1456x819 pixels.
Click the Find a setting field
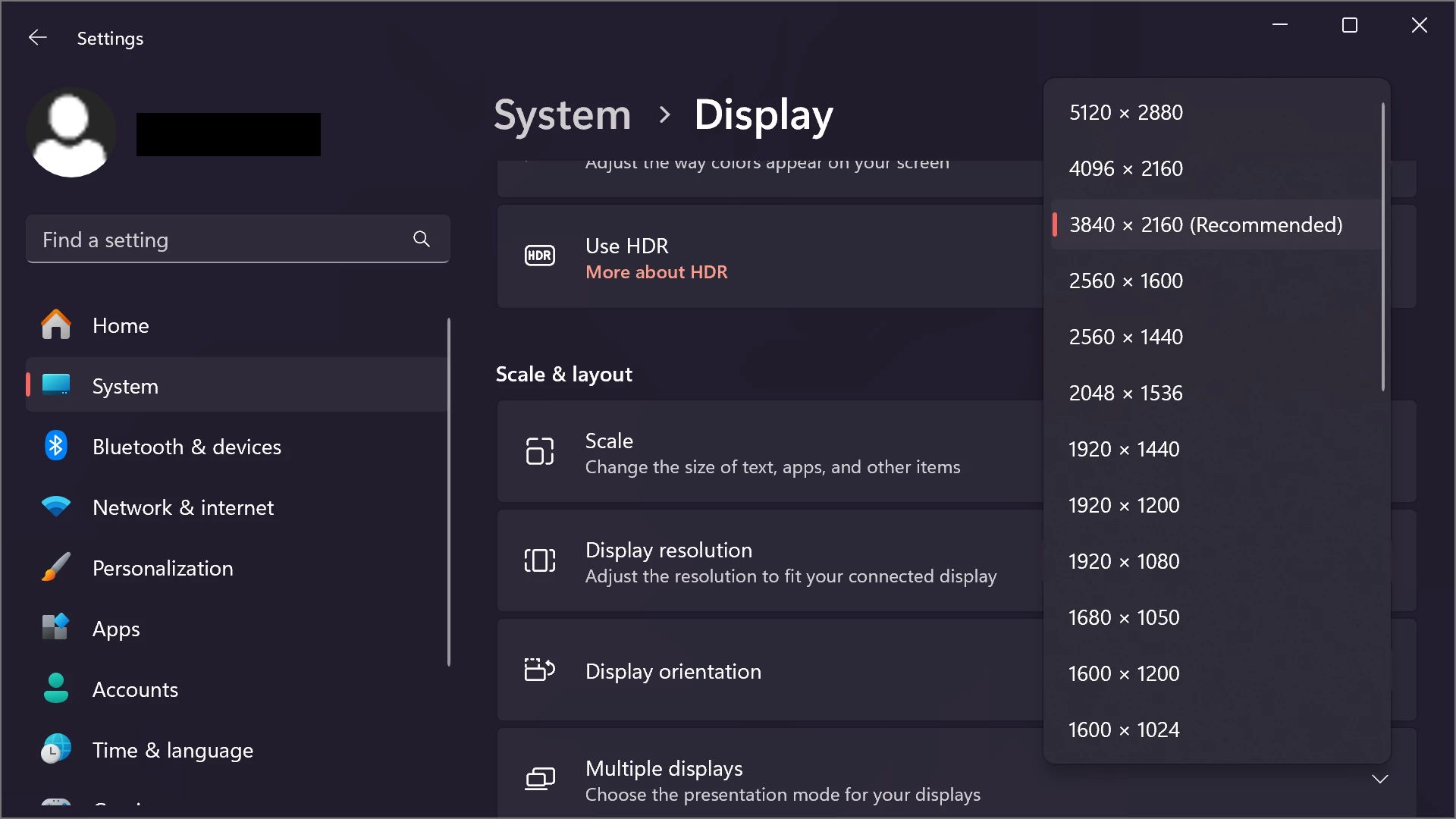220,240
